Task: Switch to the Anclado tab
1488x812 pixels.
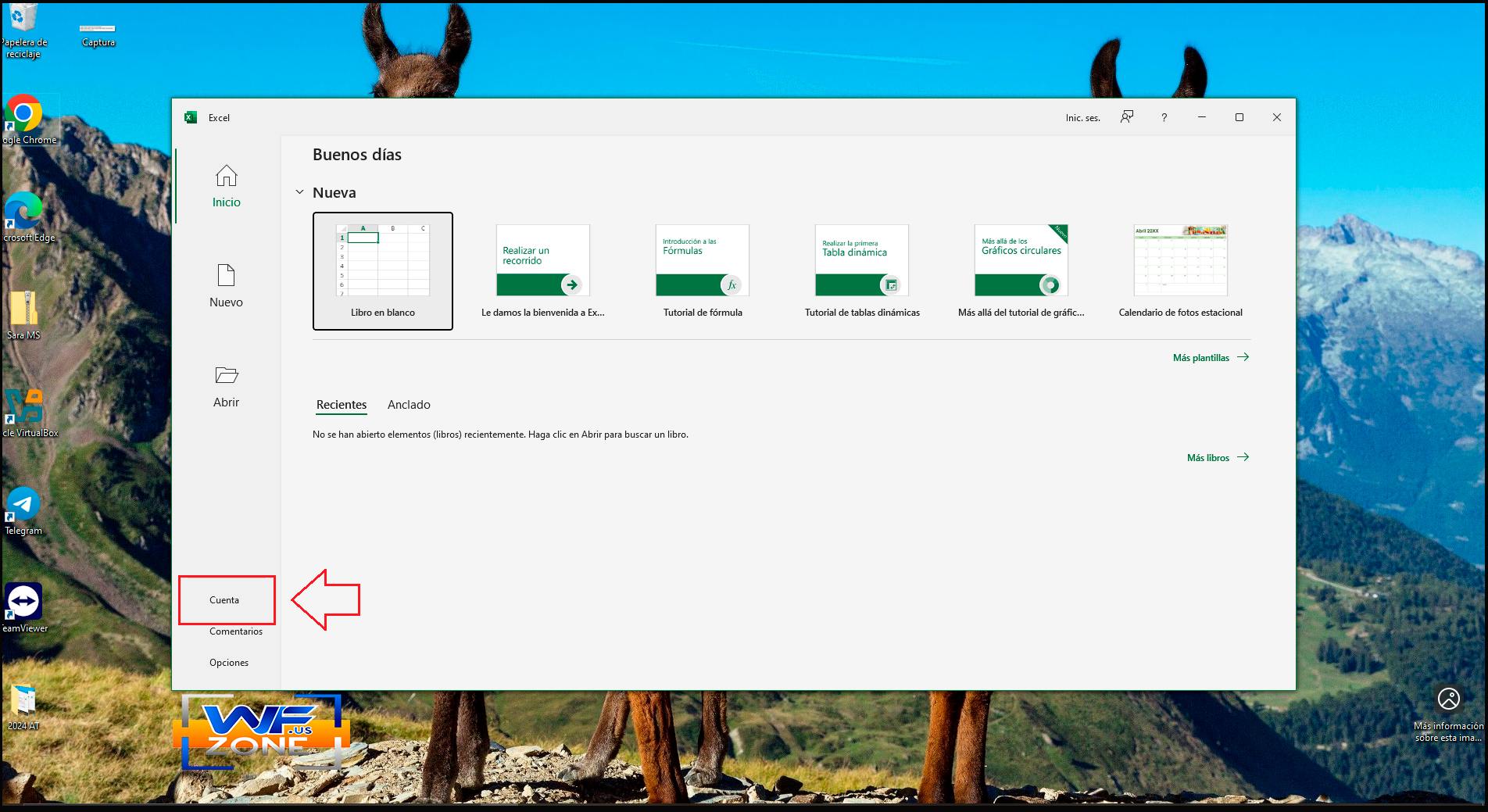Action: (409, 405)
